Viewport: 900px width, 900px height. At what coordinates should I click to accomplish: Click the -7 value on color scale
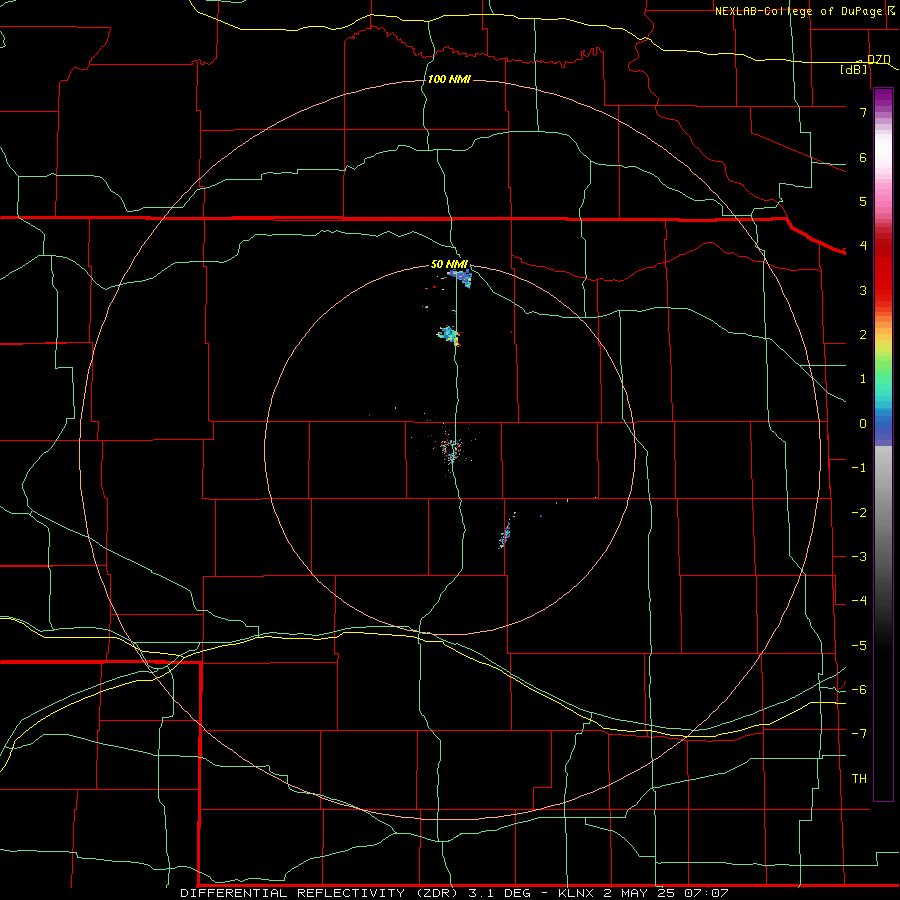(859, 734)
